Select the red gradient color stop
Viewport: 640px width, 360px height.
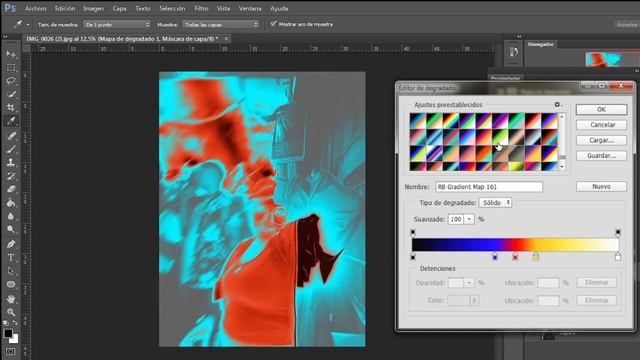(x=515, y=257)
